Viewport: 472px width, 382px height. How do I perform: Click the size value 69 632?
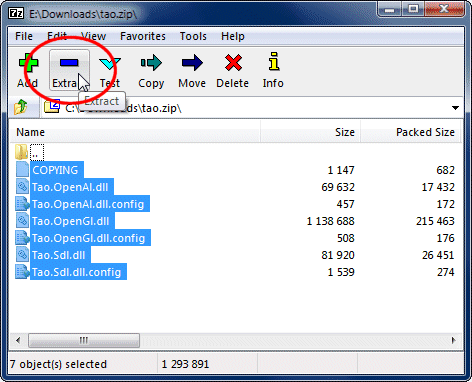[338, 187]
